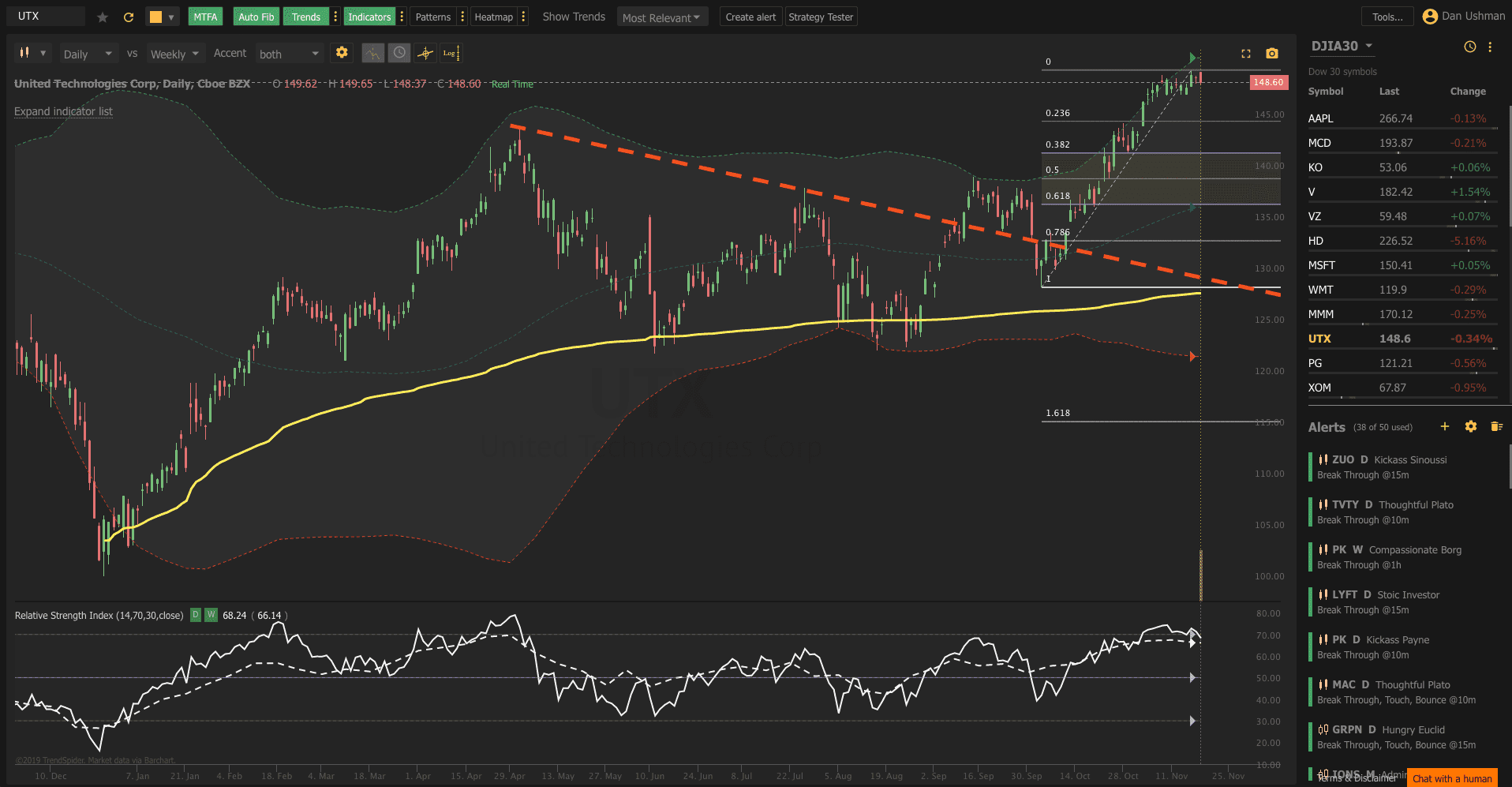Add UTX to favorites with star icon

pos(103,17)
